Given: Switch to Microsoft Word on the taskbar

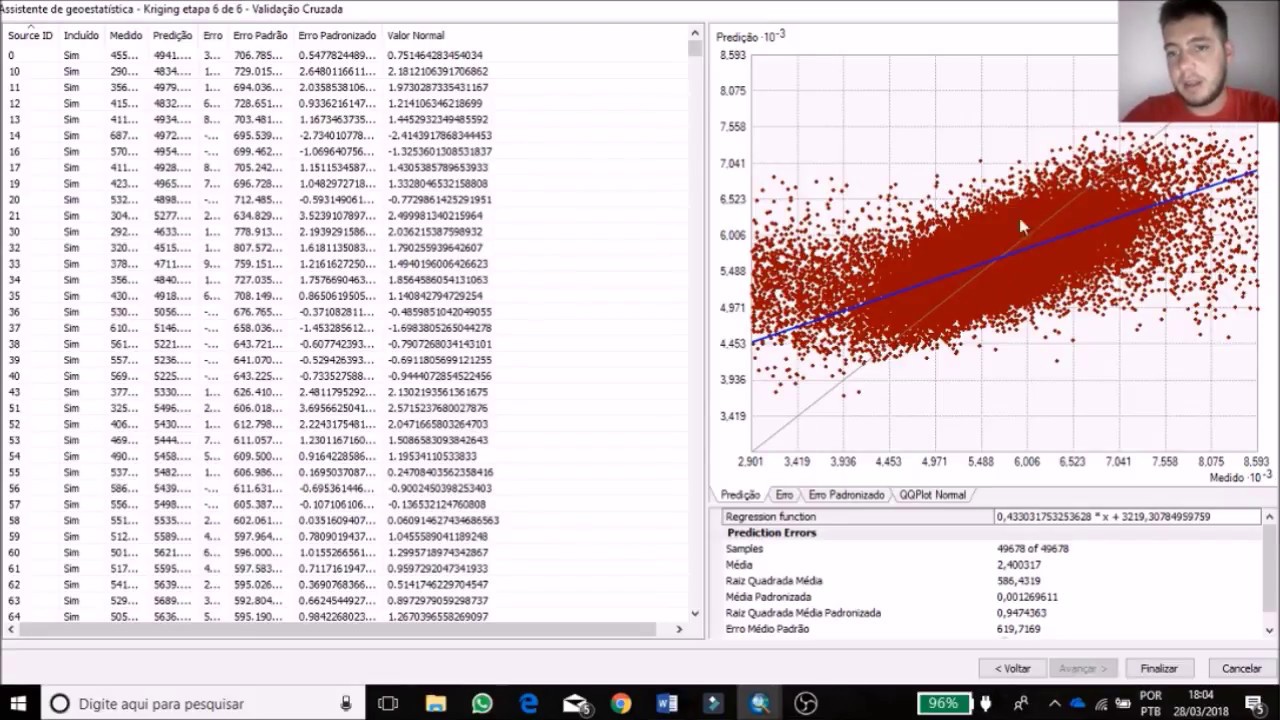Looking at the screenshot, I should [667, 704].
